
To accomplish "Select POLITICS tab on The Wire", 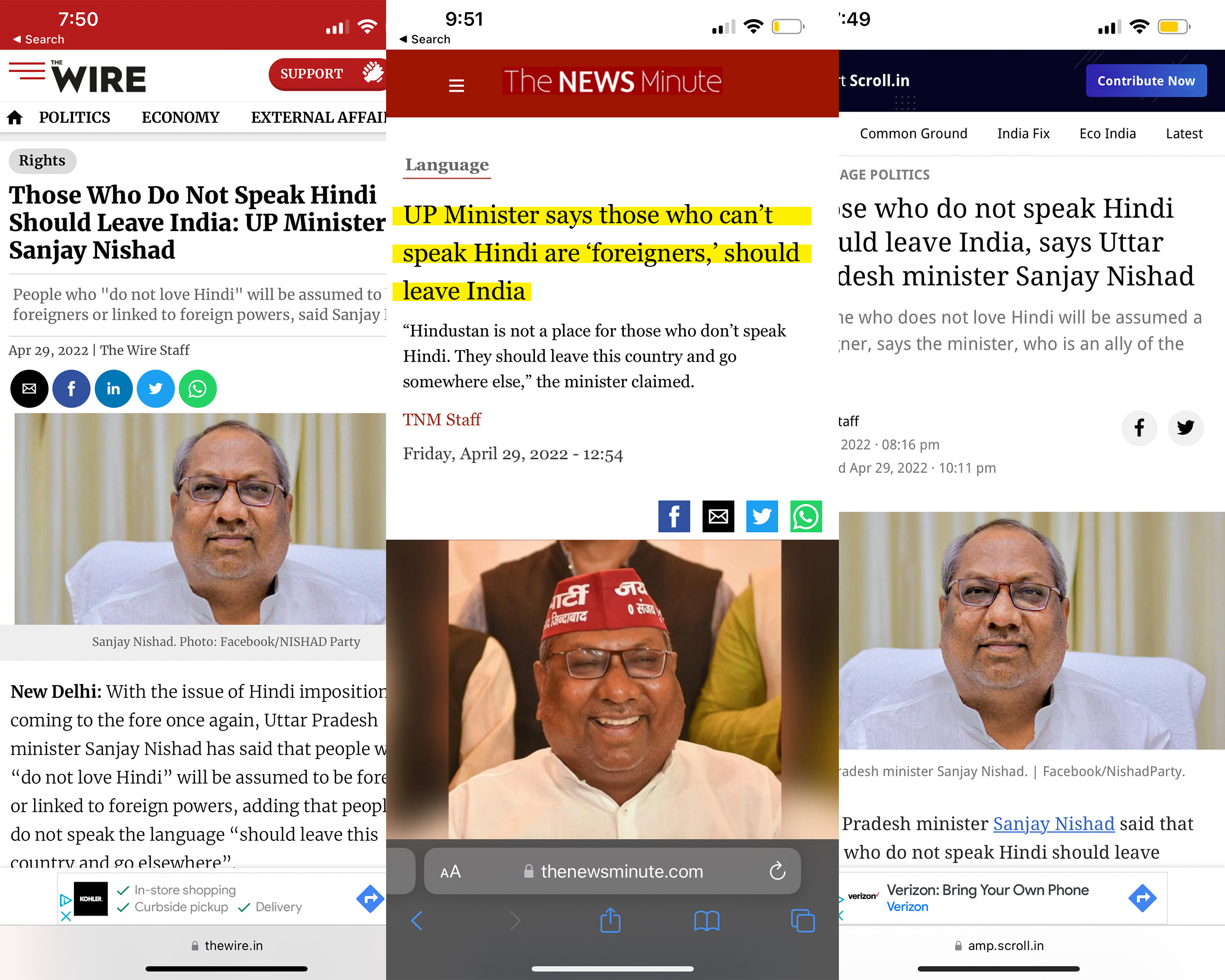I will [x=74, y=117].
